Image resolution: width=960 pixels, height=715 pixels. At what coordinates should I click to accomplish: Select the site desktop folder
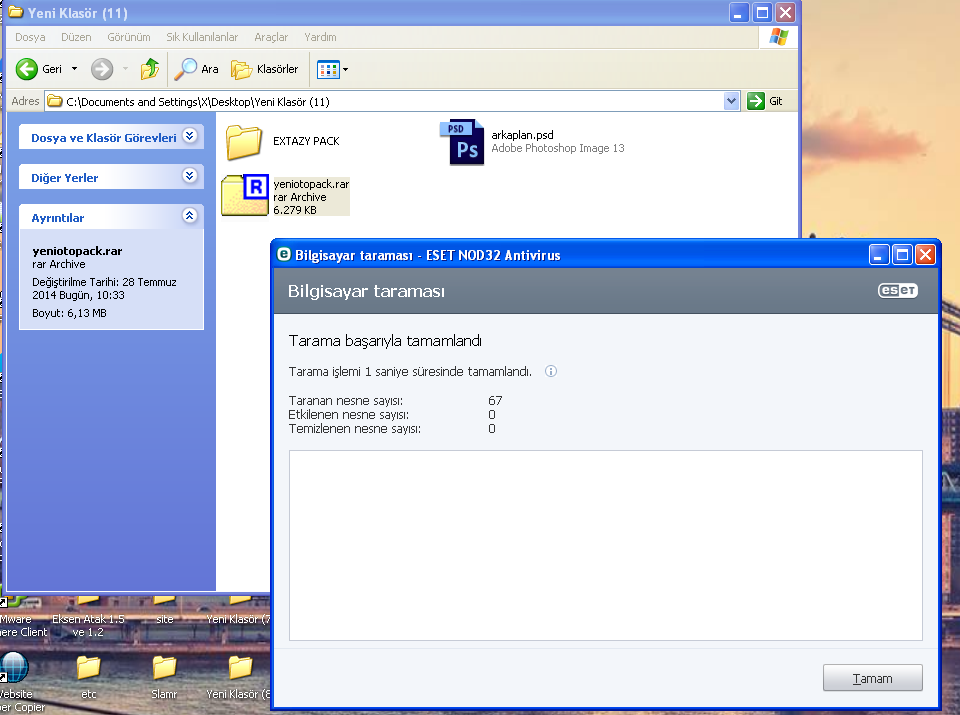tap(164, 612)
